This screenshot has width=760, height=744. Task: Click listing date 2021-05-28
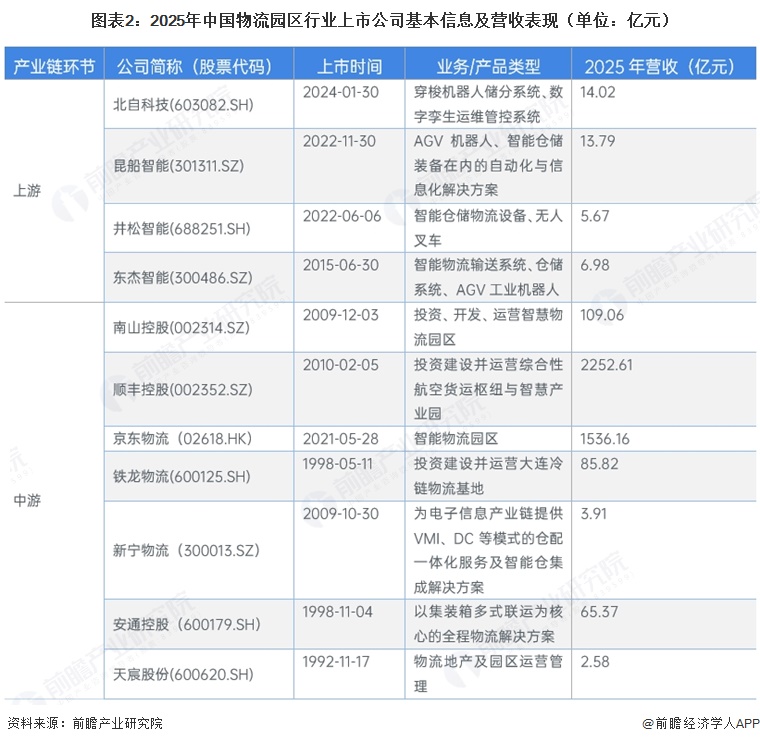point(341,439)
